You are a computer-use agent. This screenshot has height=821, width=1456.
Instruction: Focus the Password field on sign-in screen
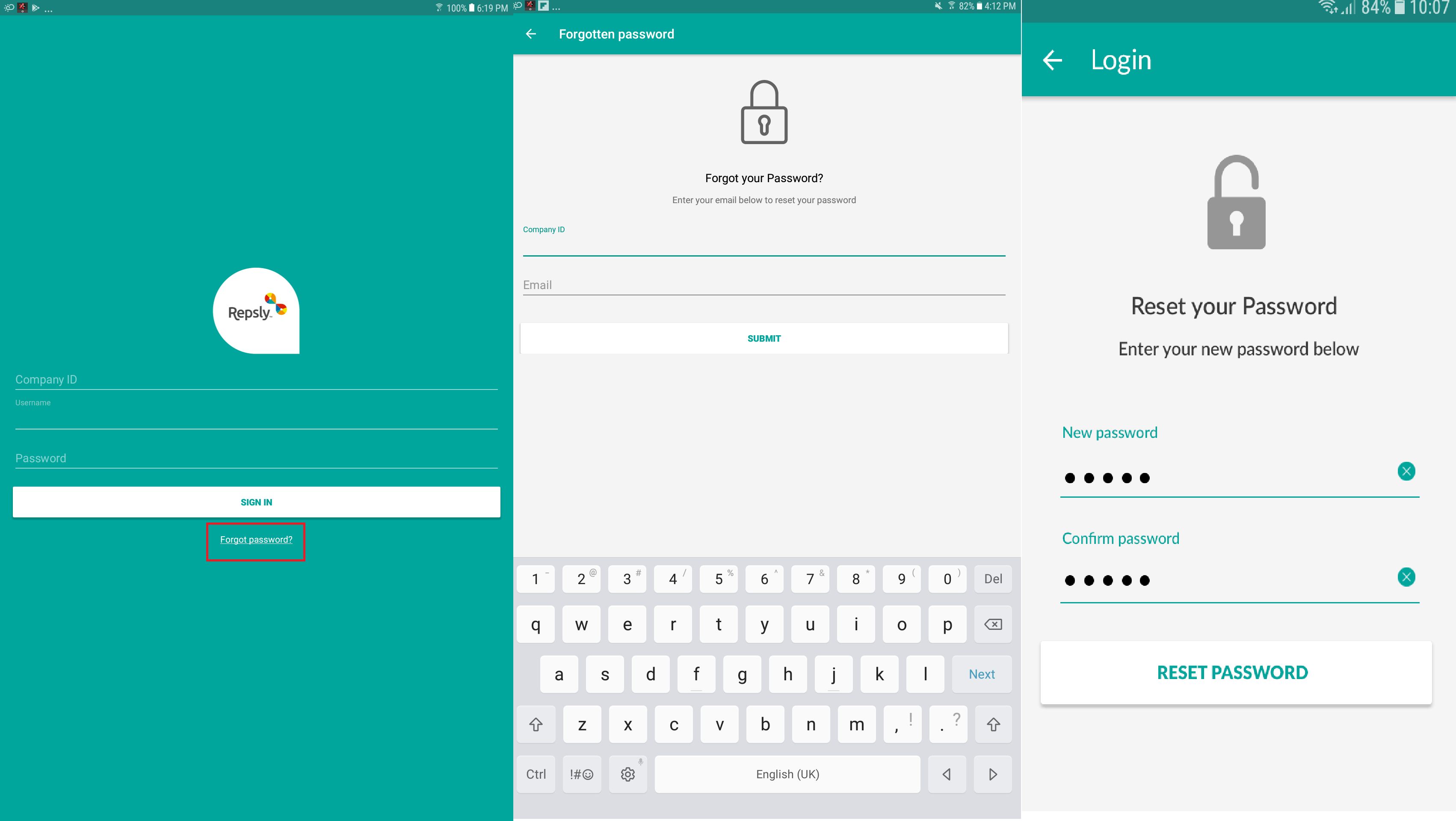click(257, 458)
